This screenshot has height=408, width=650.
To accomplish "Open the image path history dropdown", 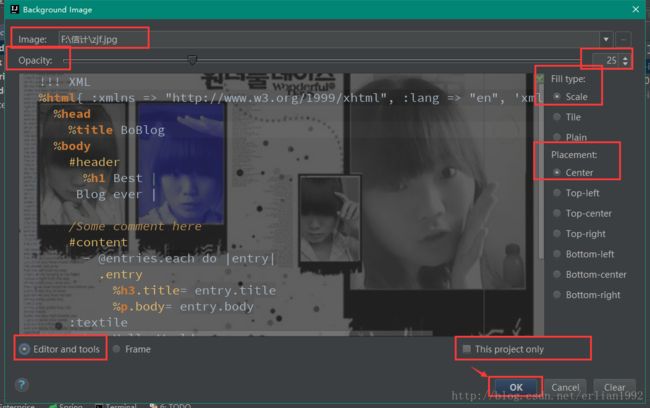I will coord(606,39).
